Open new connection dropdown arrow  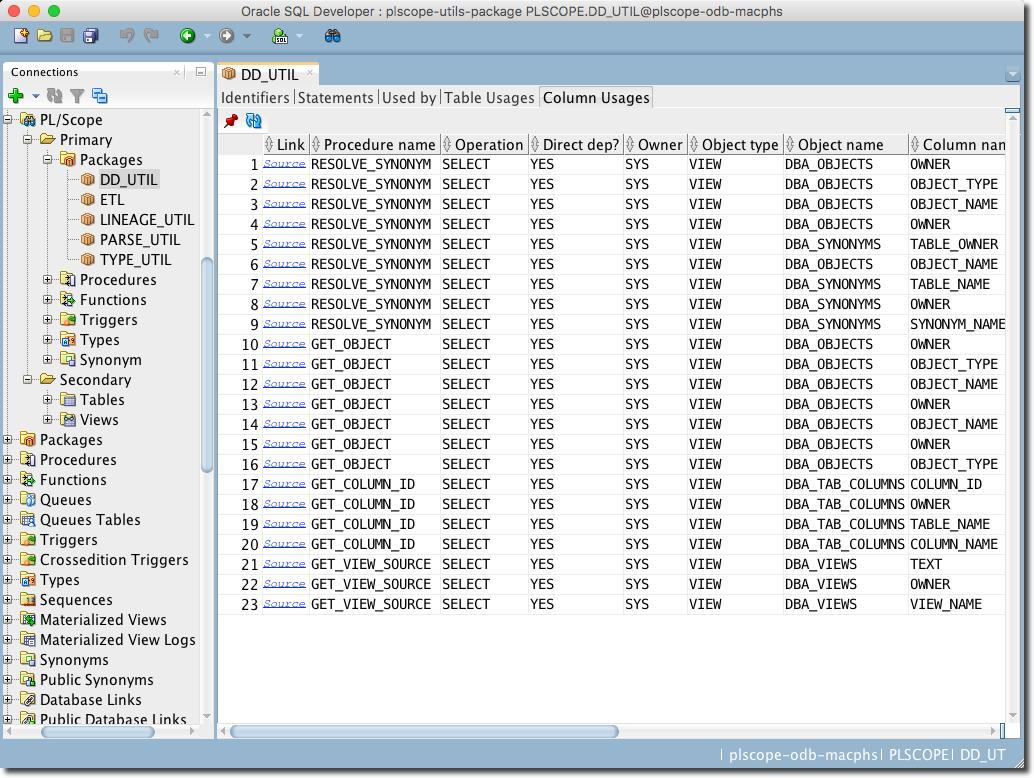[x=36, y=97]
